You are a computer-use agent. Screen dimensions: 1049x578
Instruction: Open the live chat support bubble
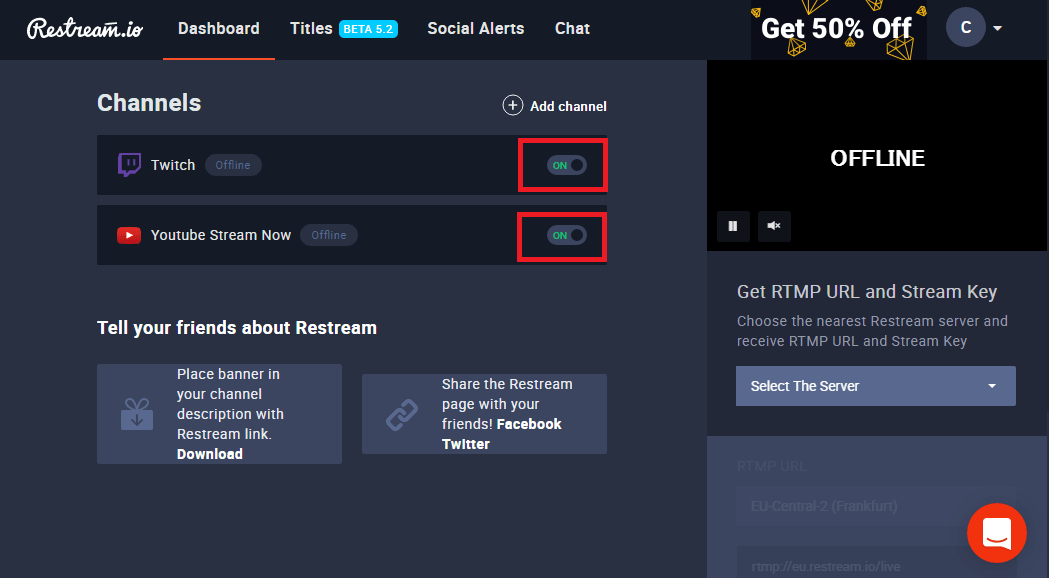coord(997,533)
